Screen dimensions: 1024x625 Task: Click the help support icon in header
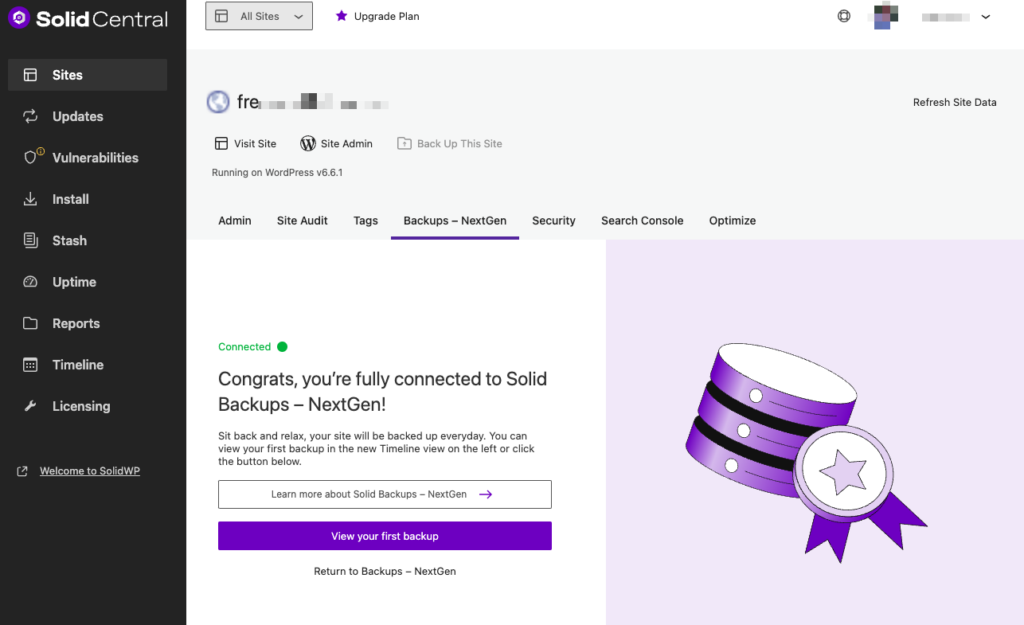click(844, 16)
